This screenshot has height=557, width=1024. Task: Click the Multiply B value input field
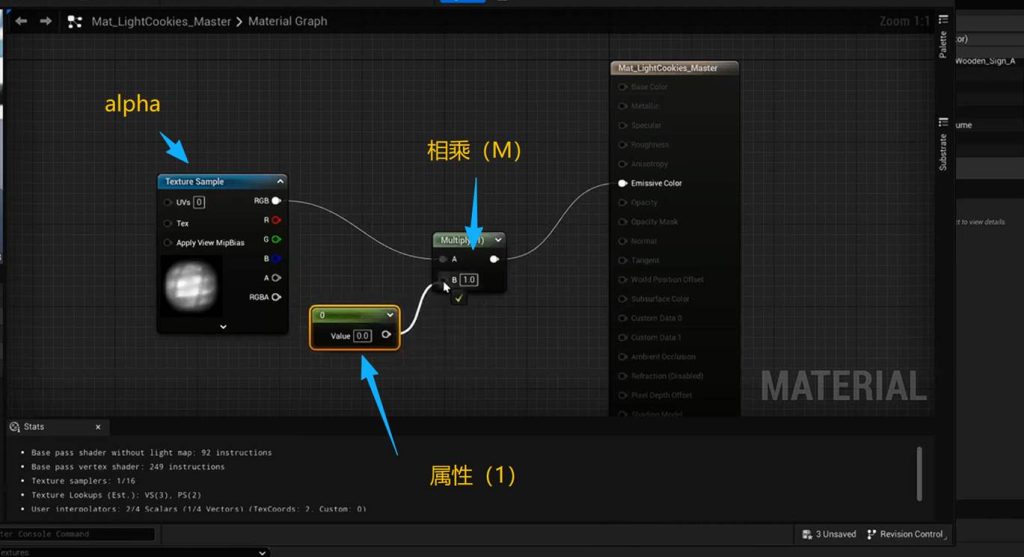pos(468,280)
